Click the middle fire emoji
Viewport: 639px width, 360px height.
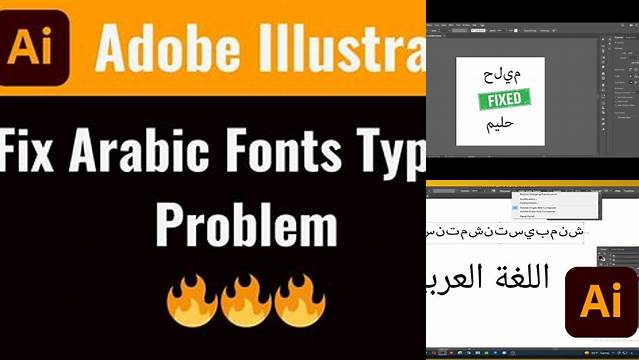click(x=246, y=301)
